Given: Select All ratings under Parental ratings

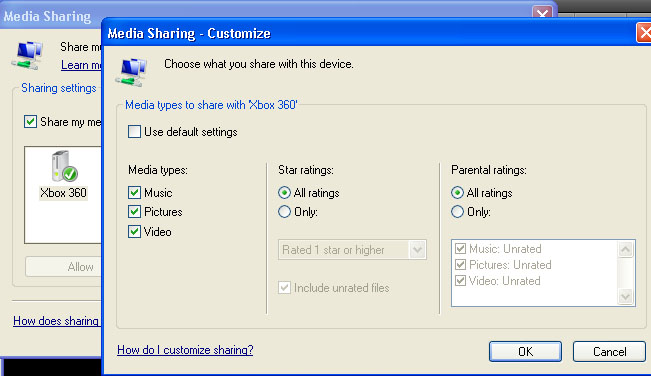Looking at the screenshot, I should (457, 193).
